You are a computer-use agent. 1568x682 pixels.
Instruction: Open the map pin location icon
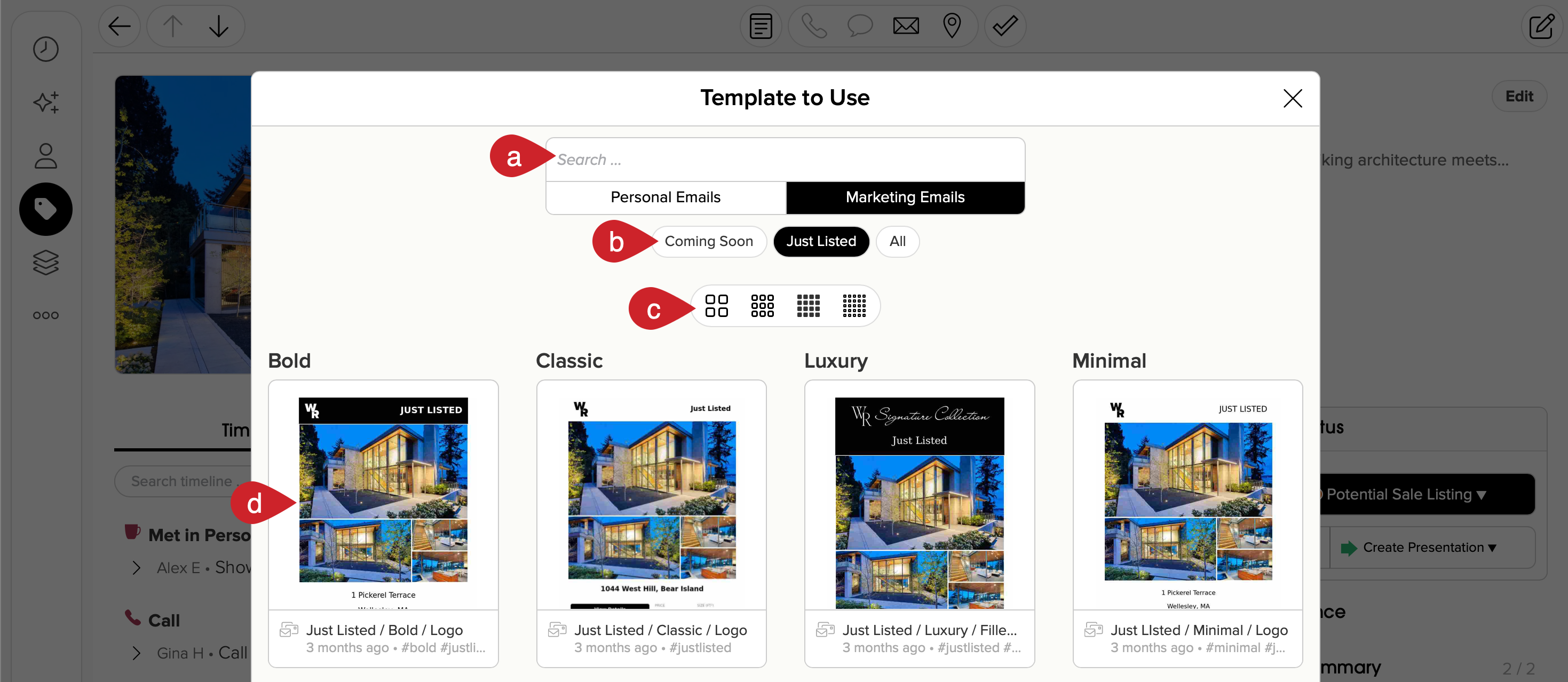[x=952, y=26]
